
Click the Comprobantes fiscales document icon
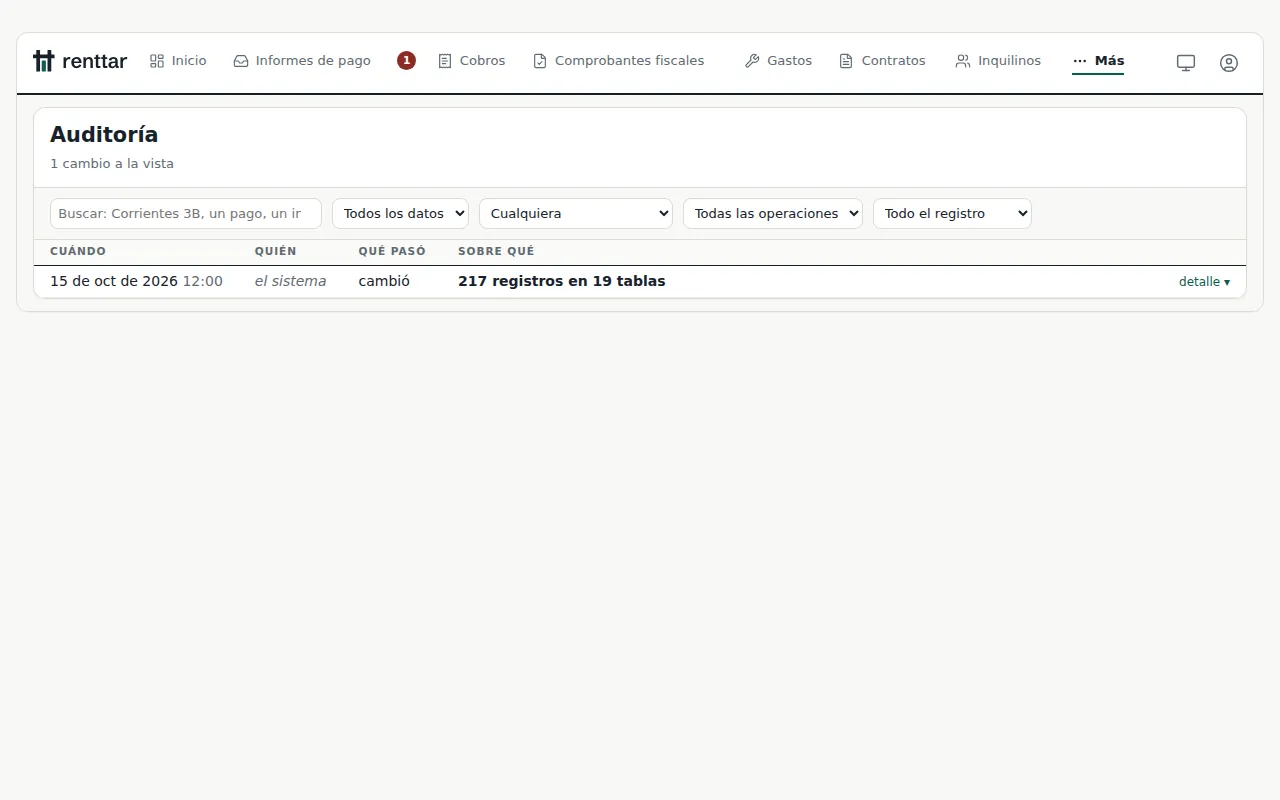tap(540, 61)
